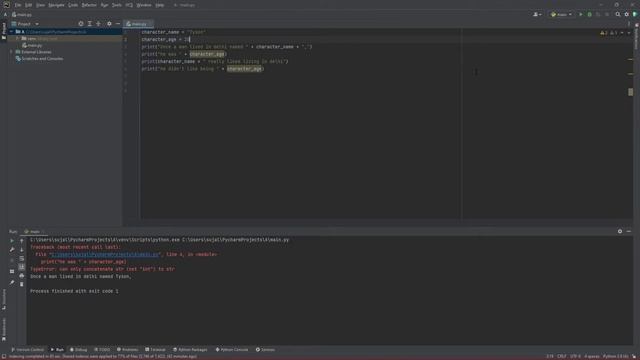Image resolution: width=640 pixels, height=360 pixels.
Task: Collapse the project root folder
Action: click(12, 31)
